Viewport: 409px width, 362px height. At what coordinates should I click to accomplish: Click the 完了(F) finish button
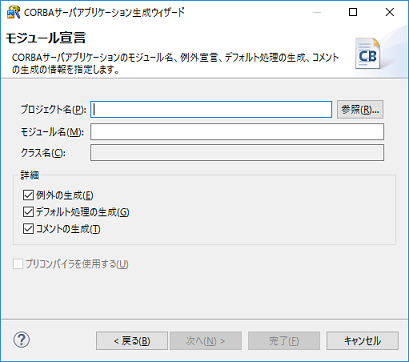click(284, 341)
